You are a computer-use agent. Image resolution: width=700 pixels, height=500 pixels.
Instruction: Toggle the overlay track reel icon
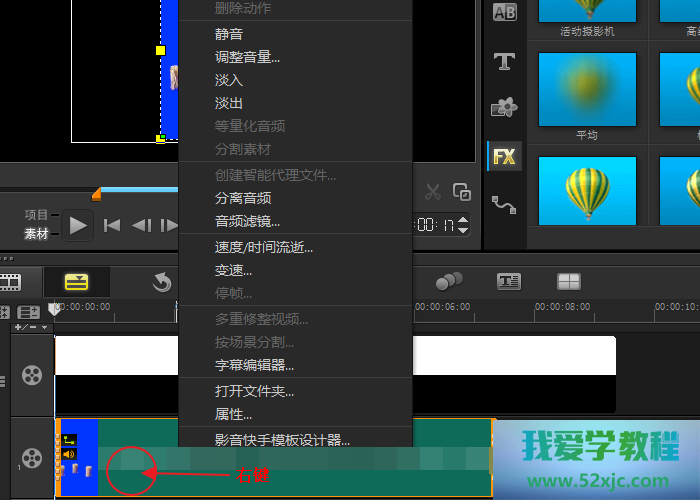click(33, 459)
